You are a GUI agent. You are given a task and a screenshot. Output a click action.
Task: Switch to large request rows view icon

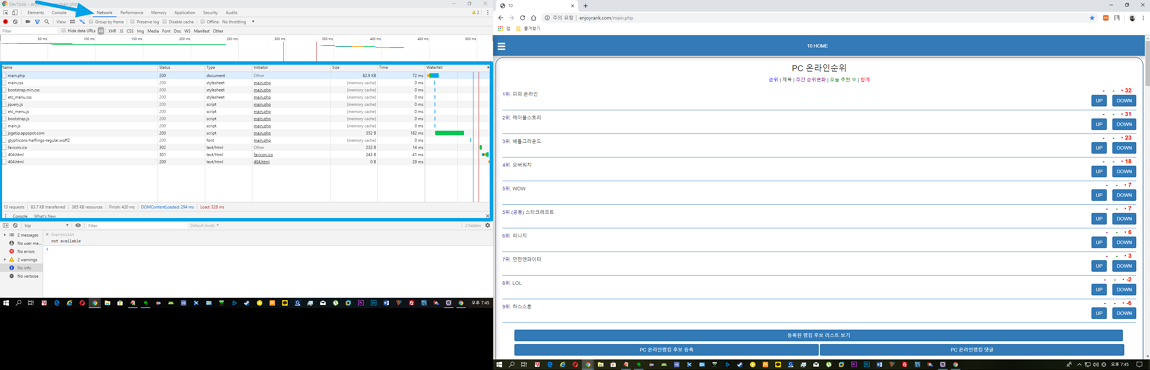click(x=73, y=22)
